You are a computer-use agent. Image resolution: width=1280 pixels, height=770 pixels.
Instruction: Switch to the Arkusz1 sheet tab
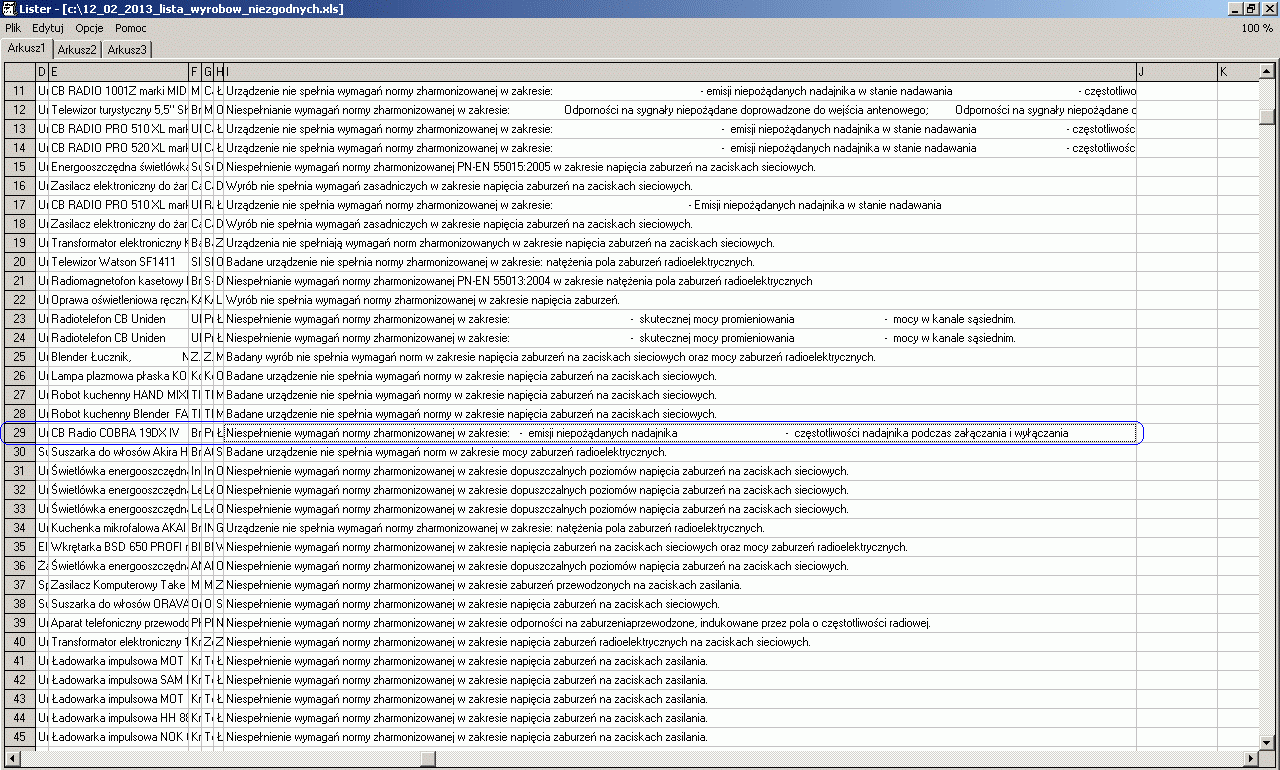point(27,48)
